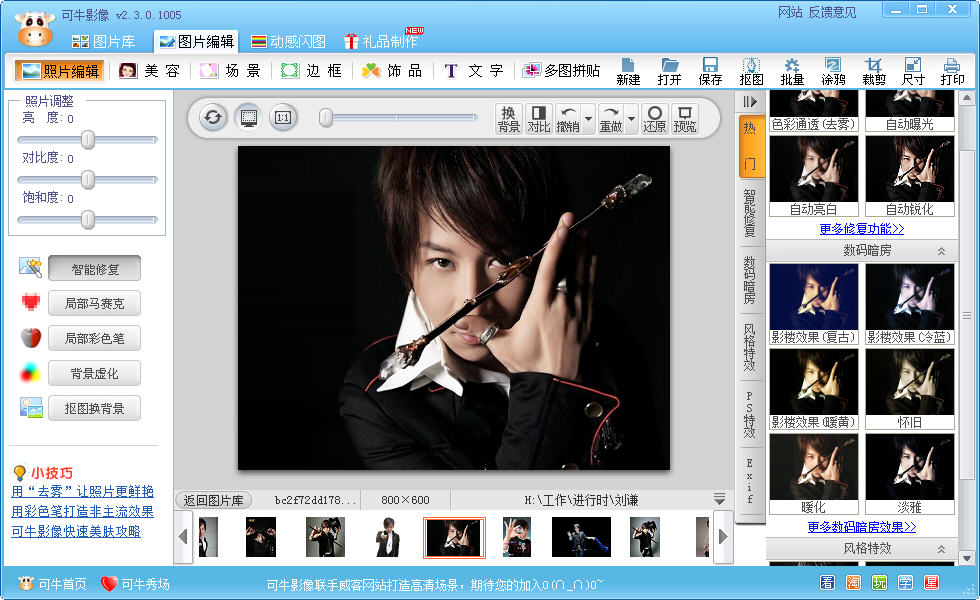
Task: Open the 撤销 undo history dropdown arrow
Action: pyautogui.click(x=588, y=119)
